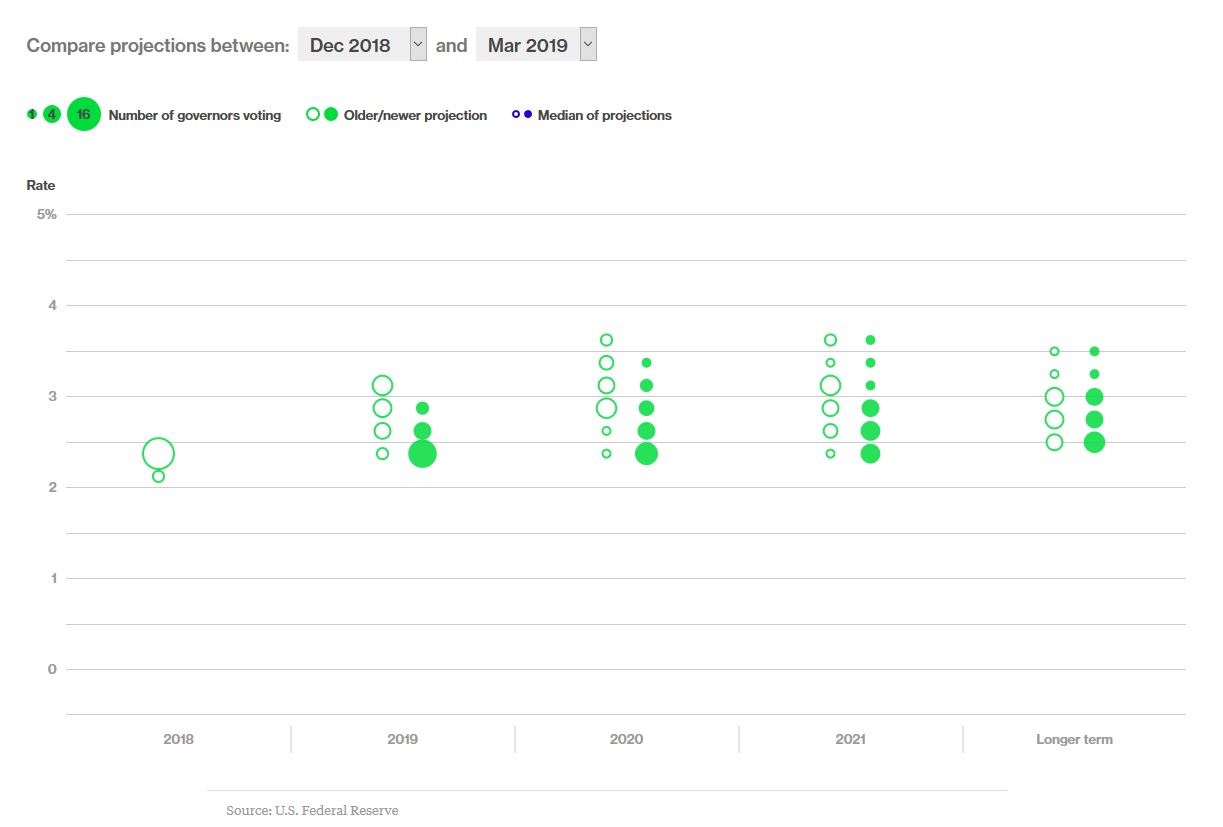
Task: Select the hollow Longer term bubble at 3%
Action: (1054, 397)
